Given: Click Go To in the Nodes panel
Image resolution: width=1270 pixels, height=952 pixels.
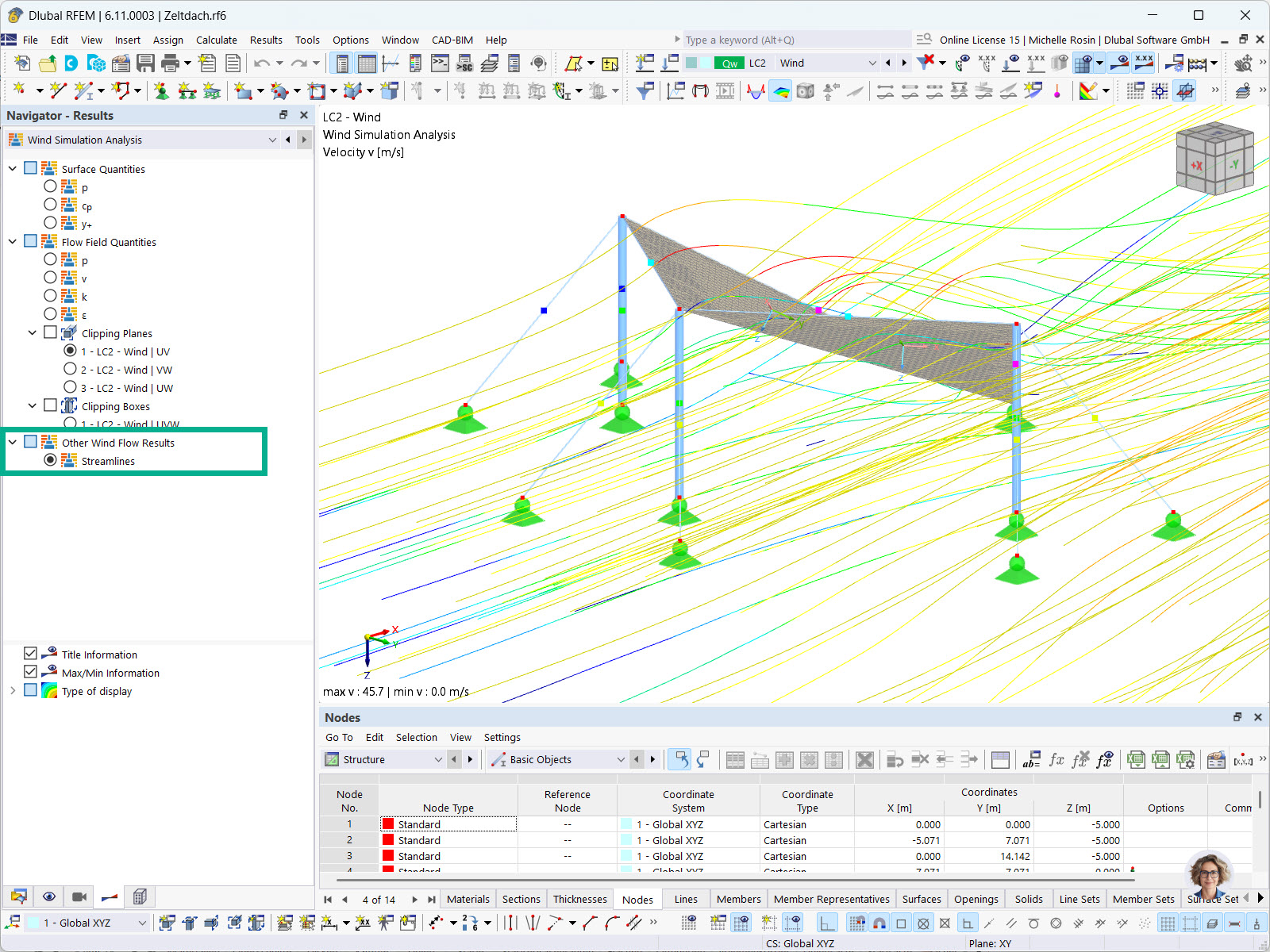Looking at the screenshot, I should click(x=339, y=737).
